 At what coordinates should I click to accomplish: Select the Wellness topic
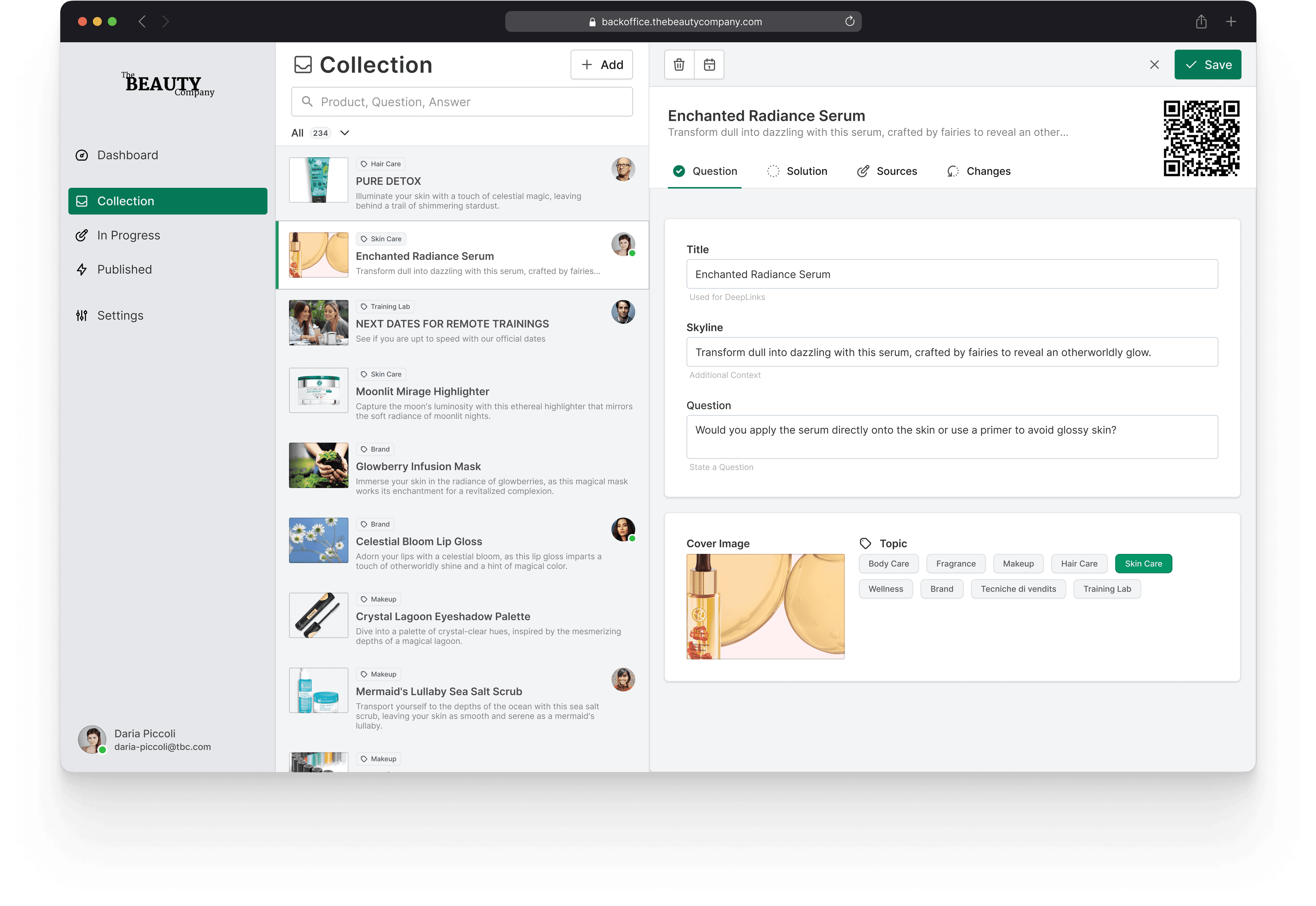(886, 589)
